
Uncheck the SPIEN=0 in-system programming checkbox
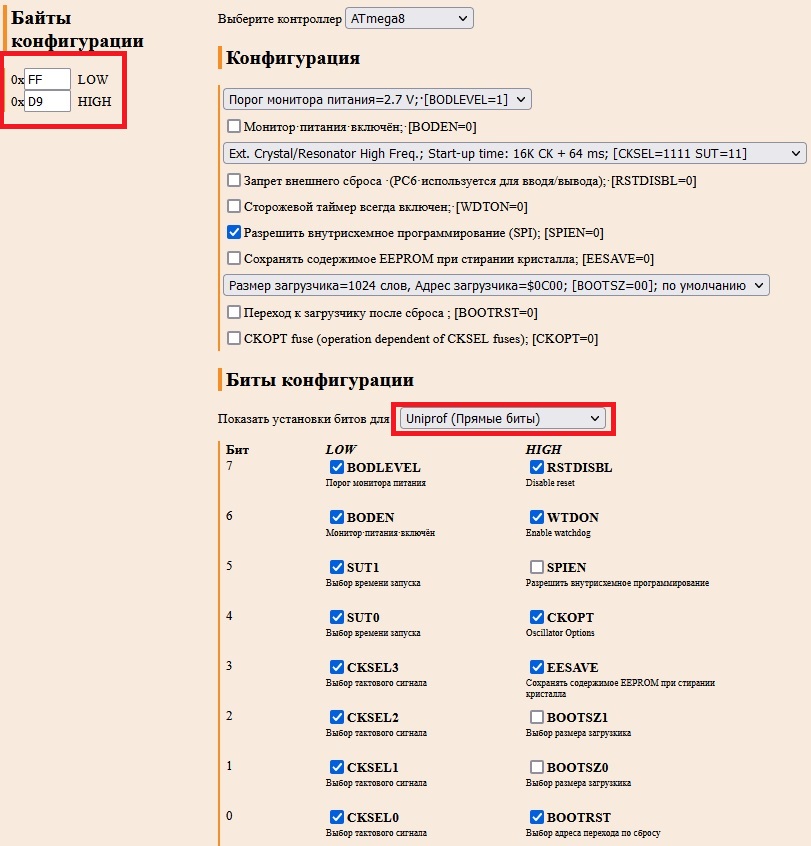click(x=234, y=233)
